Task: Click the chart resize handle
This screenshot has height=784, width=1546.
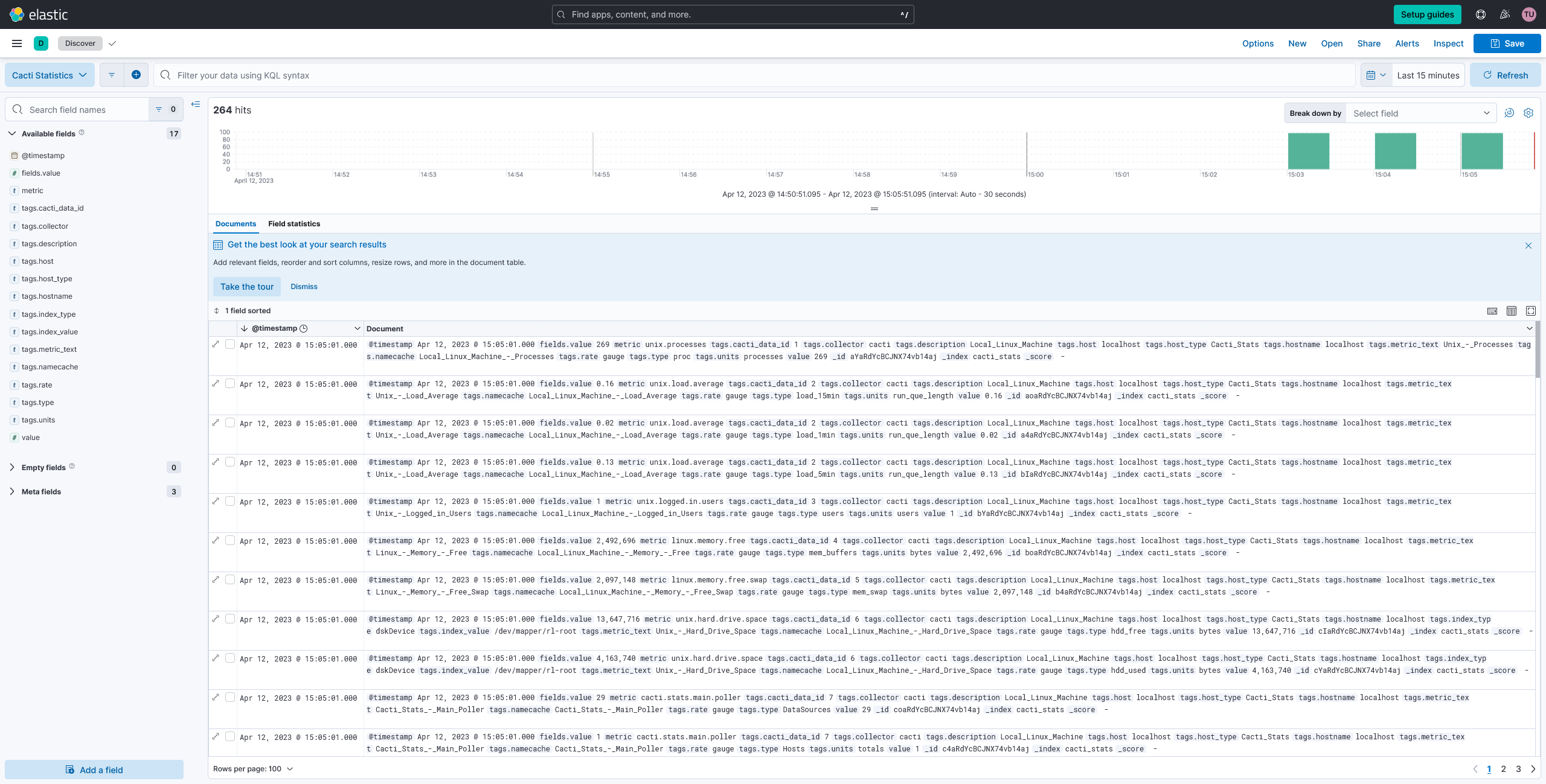Action: (874, 209)
